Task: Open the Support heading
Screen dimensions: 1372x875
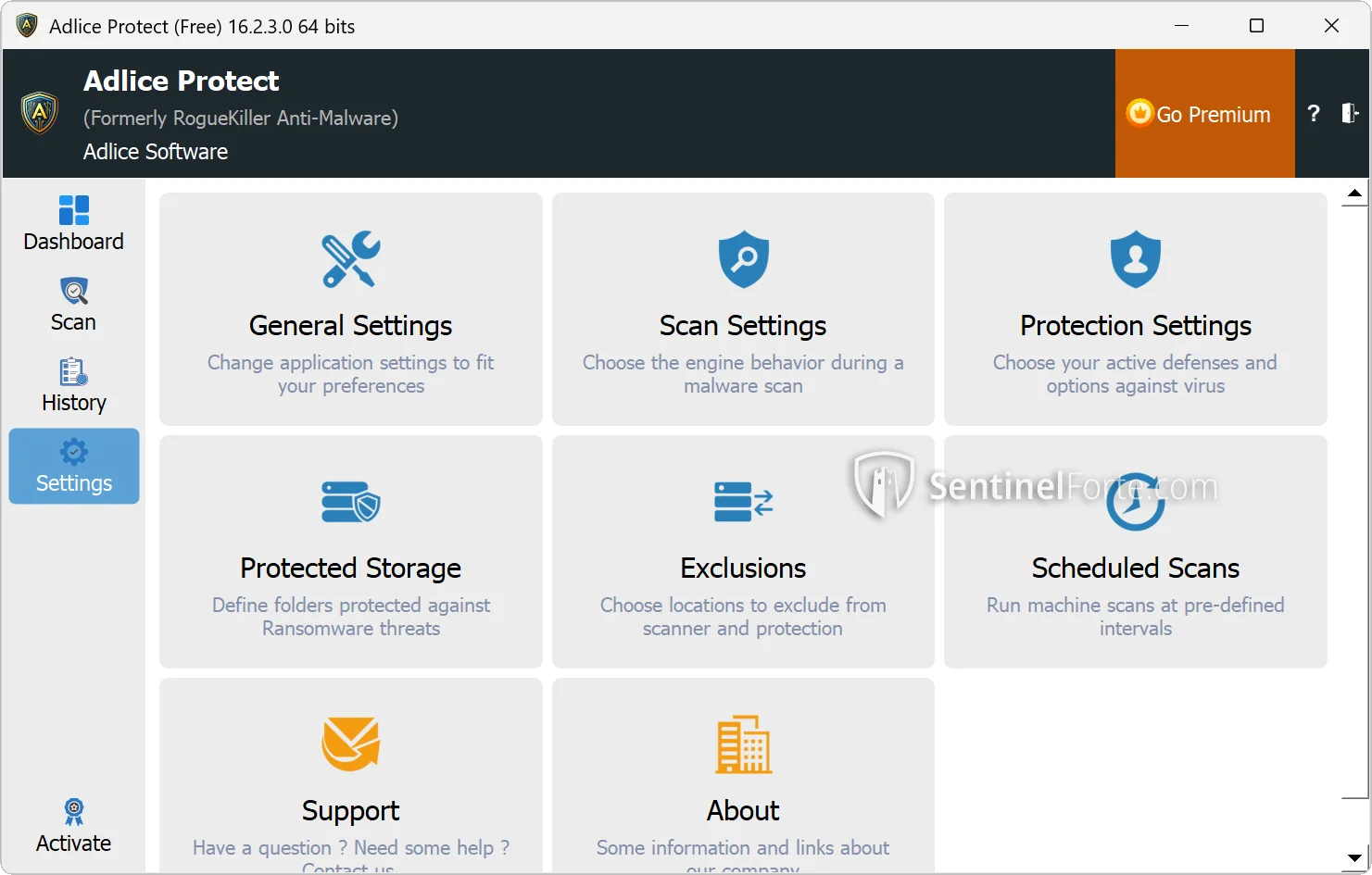Action: [351, 811]
